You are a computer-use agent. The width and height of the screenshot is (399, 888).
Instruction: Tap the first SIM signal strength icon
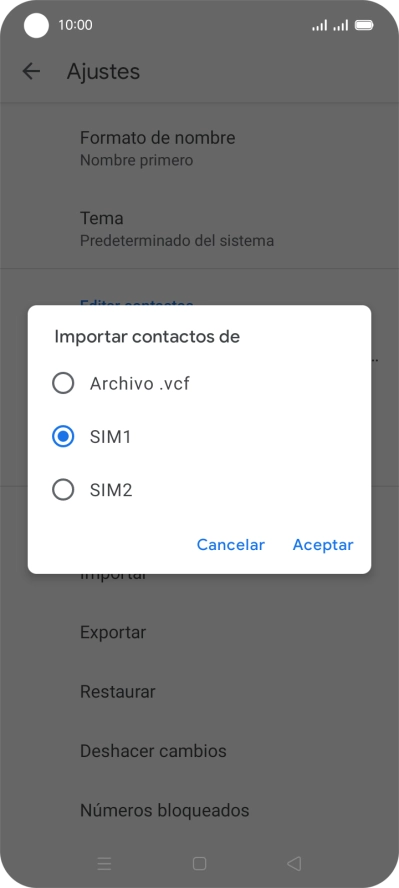[320, 25]
